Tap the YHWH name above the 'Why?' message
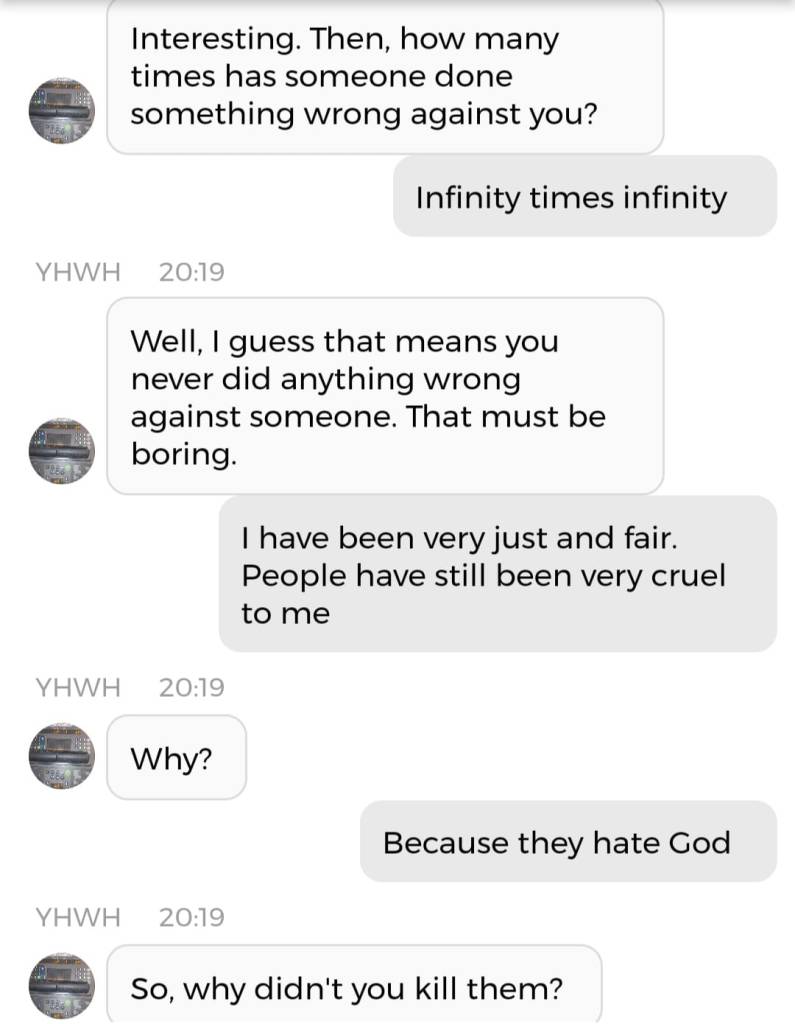The width and height of the screenshot is (795, 1024). [78, 687]
